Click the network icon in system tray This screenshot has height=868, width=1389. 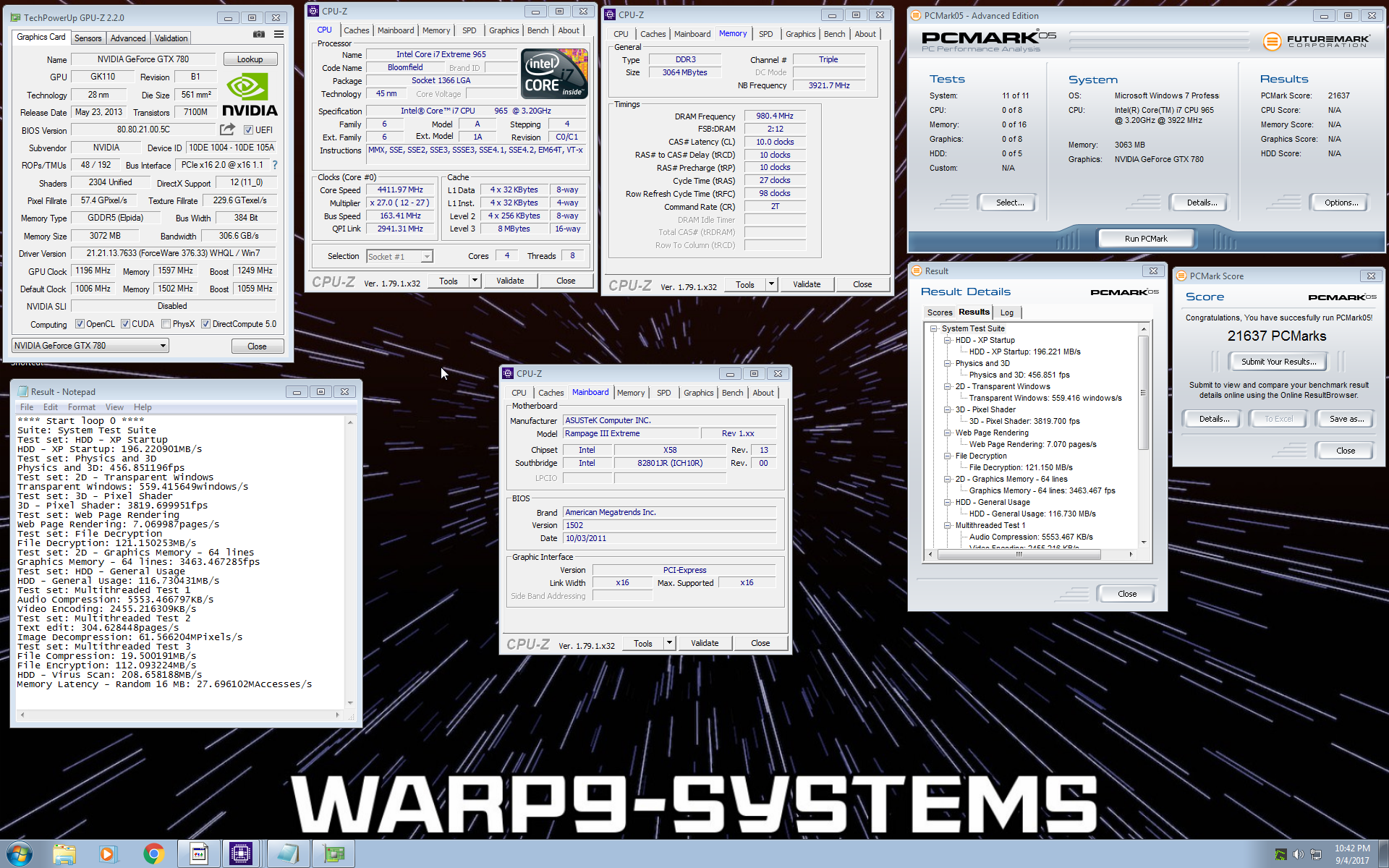pos(1316,854)
